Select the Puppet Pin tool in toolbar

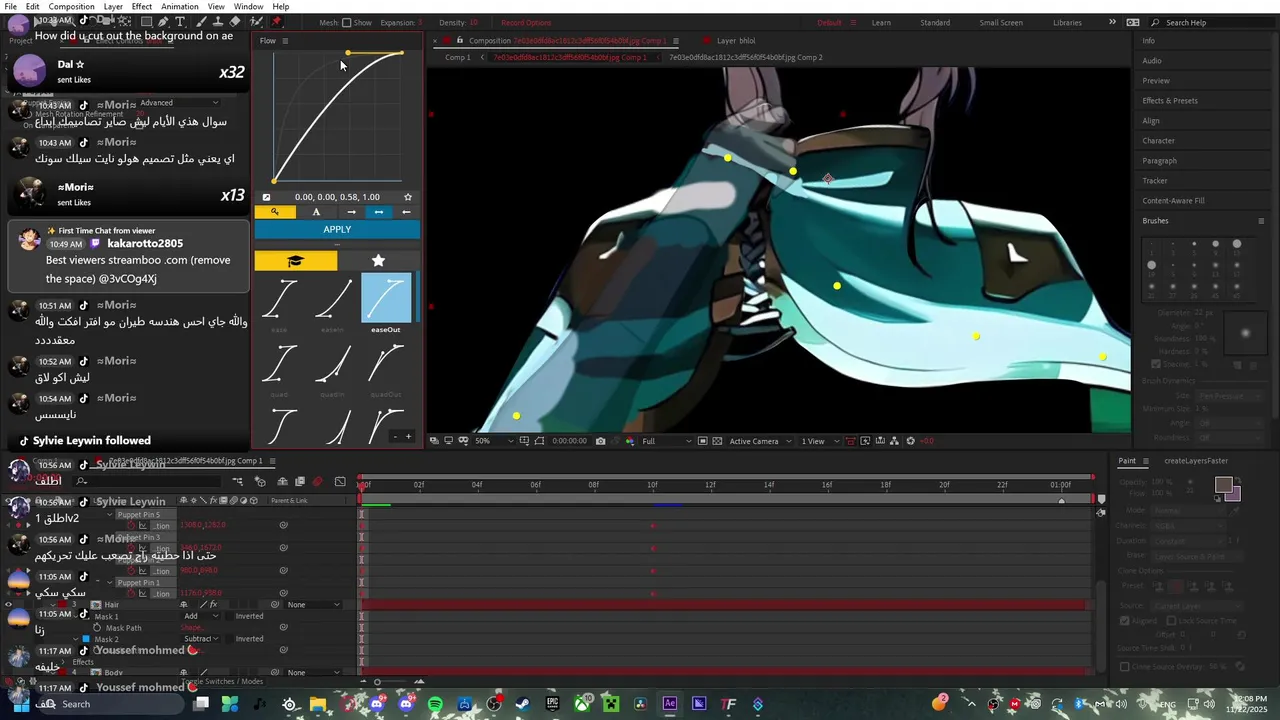277,21
